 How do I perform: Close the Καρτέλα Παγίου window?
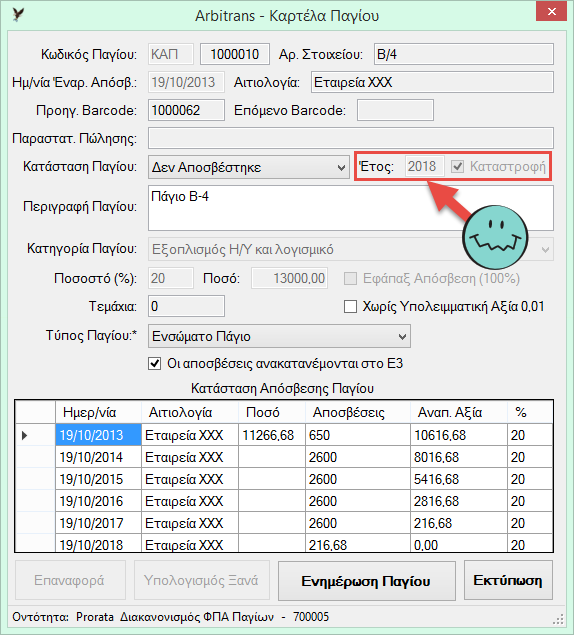(x=551, y=12)
